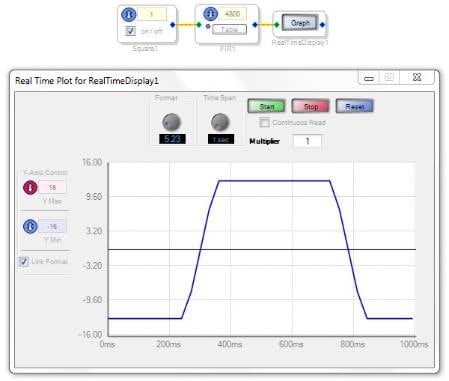The image size is (449, 381).
Task: Click the Y Min value field showing -16
Action: 52,227
